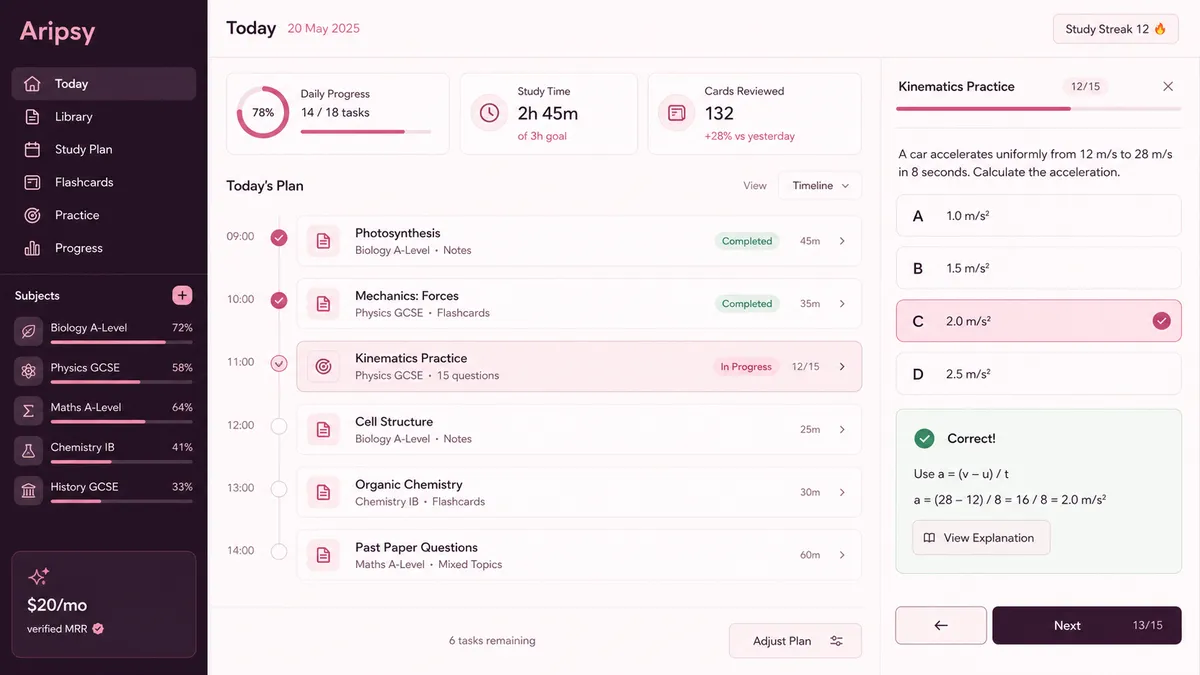This screenshot has height=675, width=1200.
Task: Expand the Photosynthesis row chevron
Action: point(842,241)
